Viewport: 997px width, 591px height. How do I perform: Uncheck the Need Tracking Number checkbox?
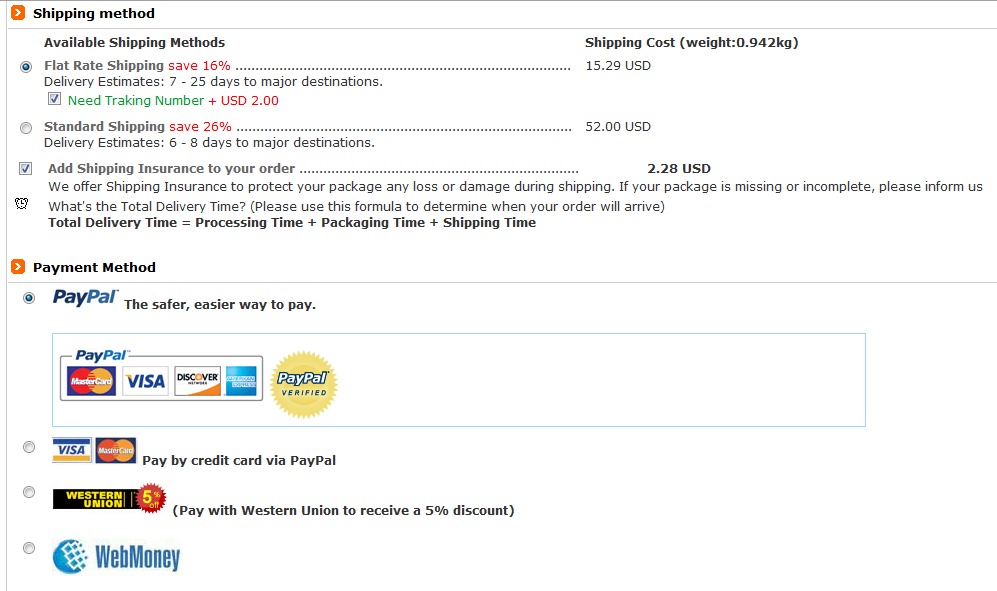55,98
